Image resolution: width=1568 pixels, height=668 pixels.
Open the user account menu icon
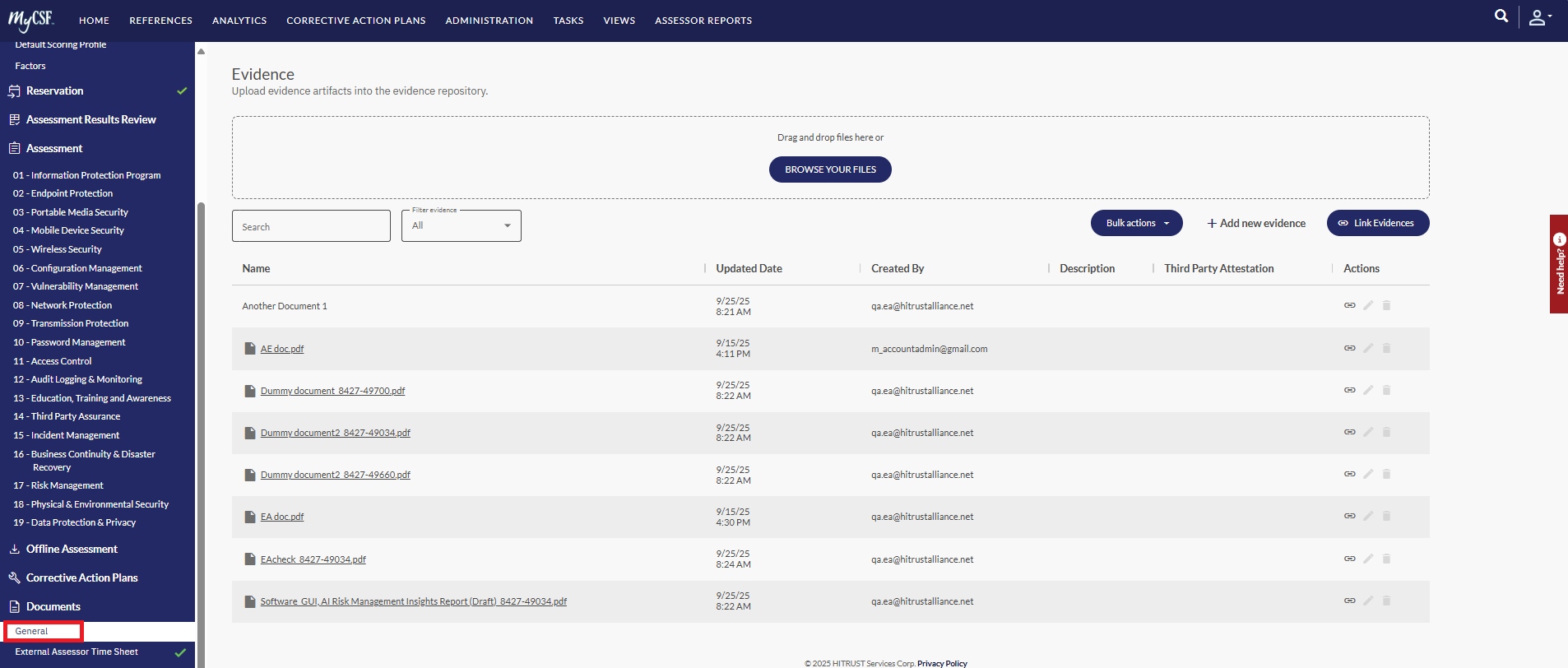click(x=1538, y=17)
